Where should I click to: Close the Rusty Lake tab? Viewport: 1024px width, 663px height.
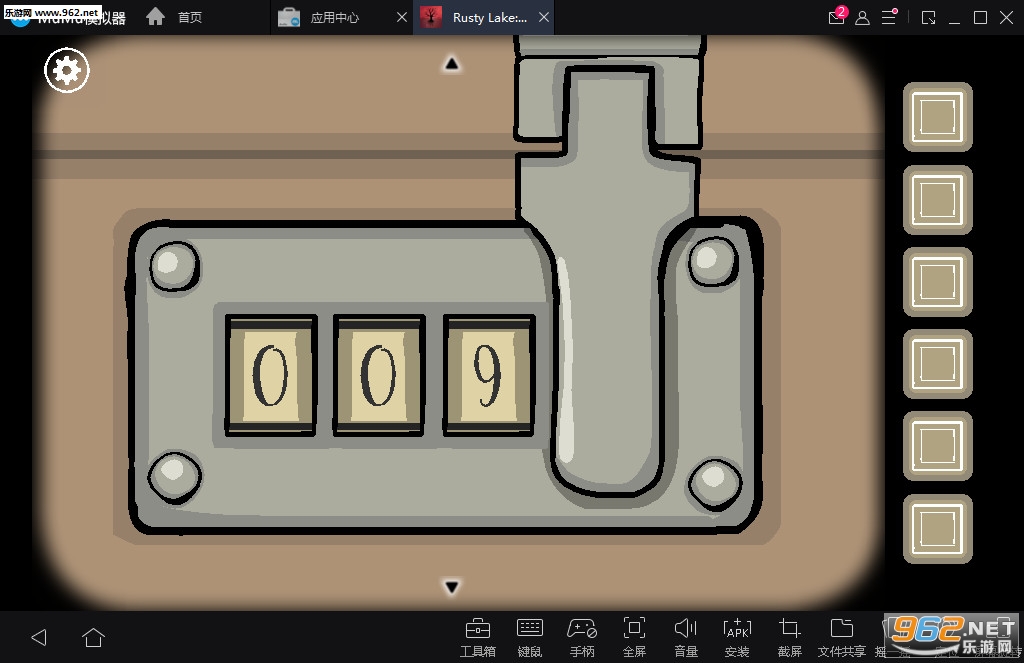tap(543, 18)
